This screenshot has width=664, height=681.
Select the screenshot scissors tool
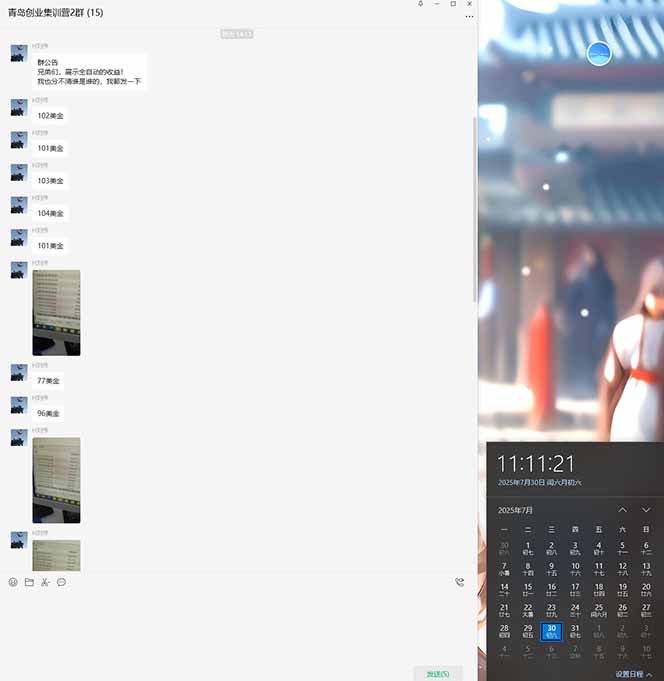(45, 582)
